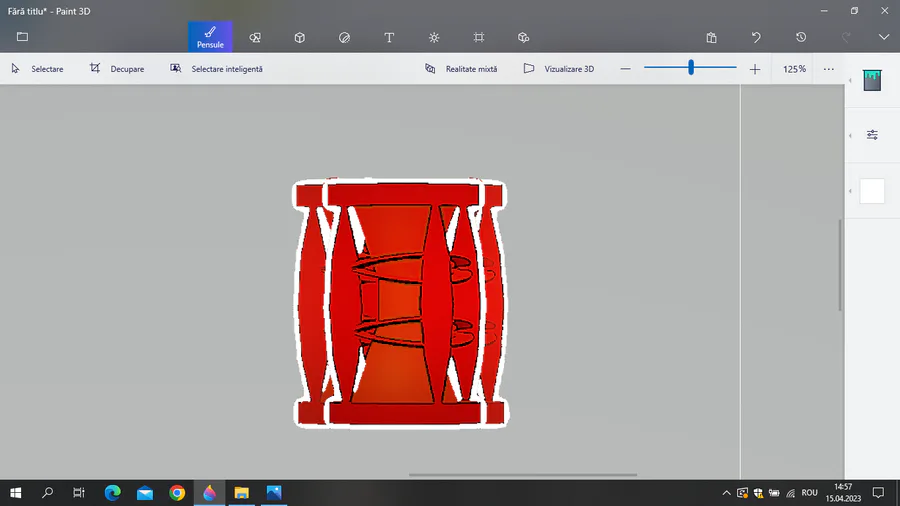The image size is (900, 506).
Task: Click the Decupare button
Action: [x=117, y=69]
